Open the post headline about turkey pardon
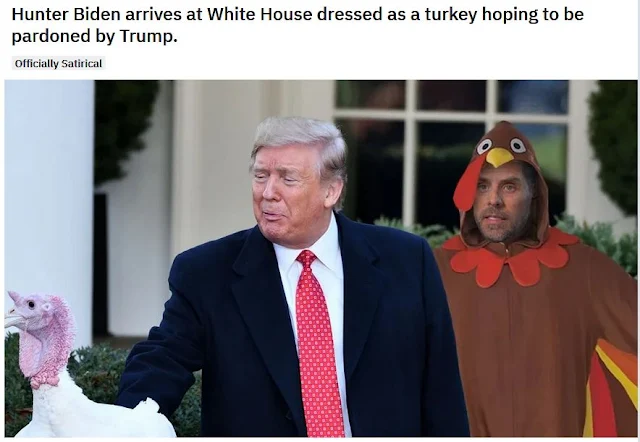Viewport: 640px width, 442px height. point(298,25)
